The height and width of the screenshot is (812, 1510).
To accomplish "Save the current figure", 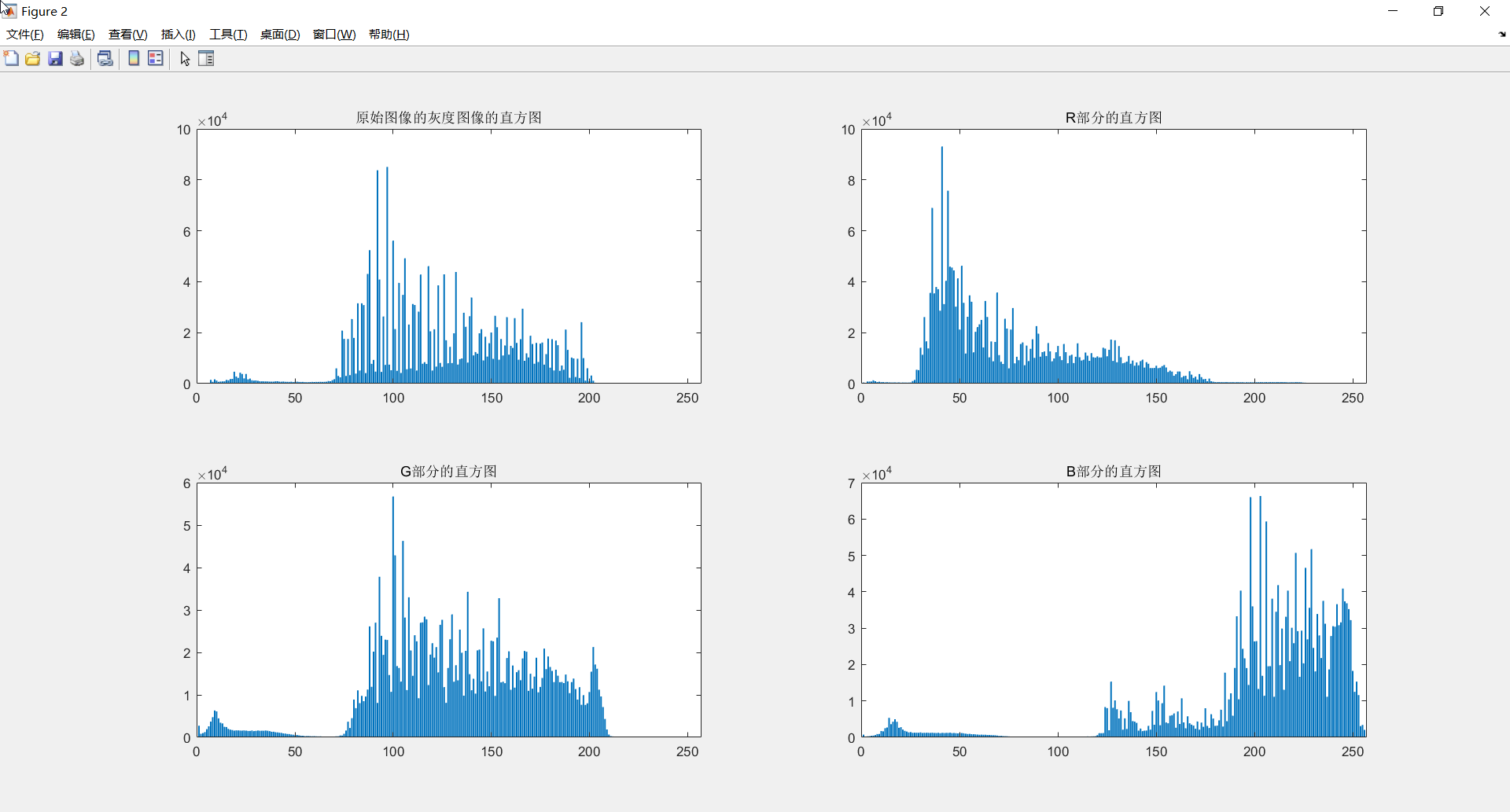I will click(x=54, y=58).
